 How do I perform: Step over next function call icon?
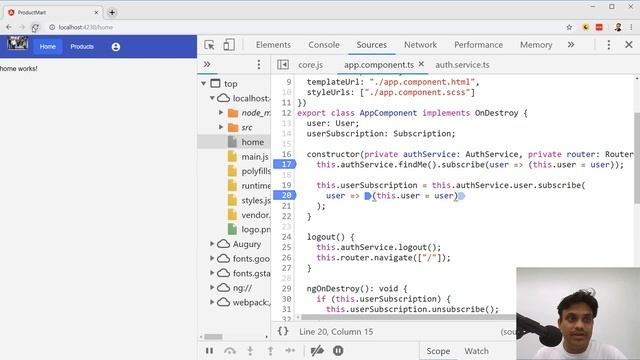230,351
